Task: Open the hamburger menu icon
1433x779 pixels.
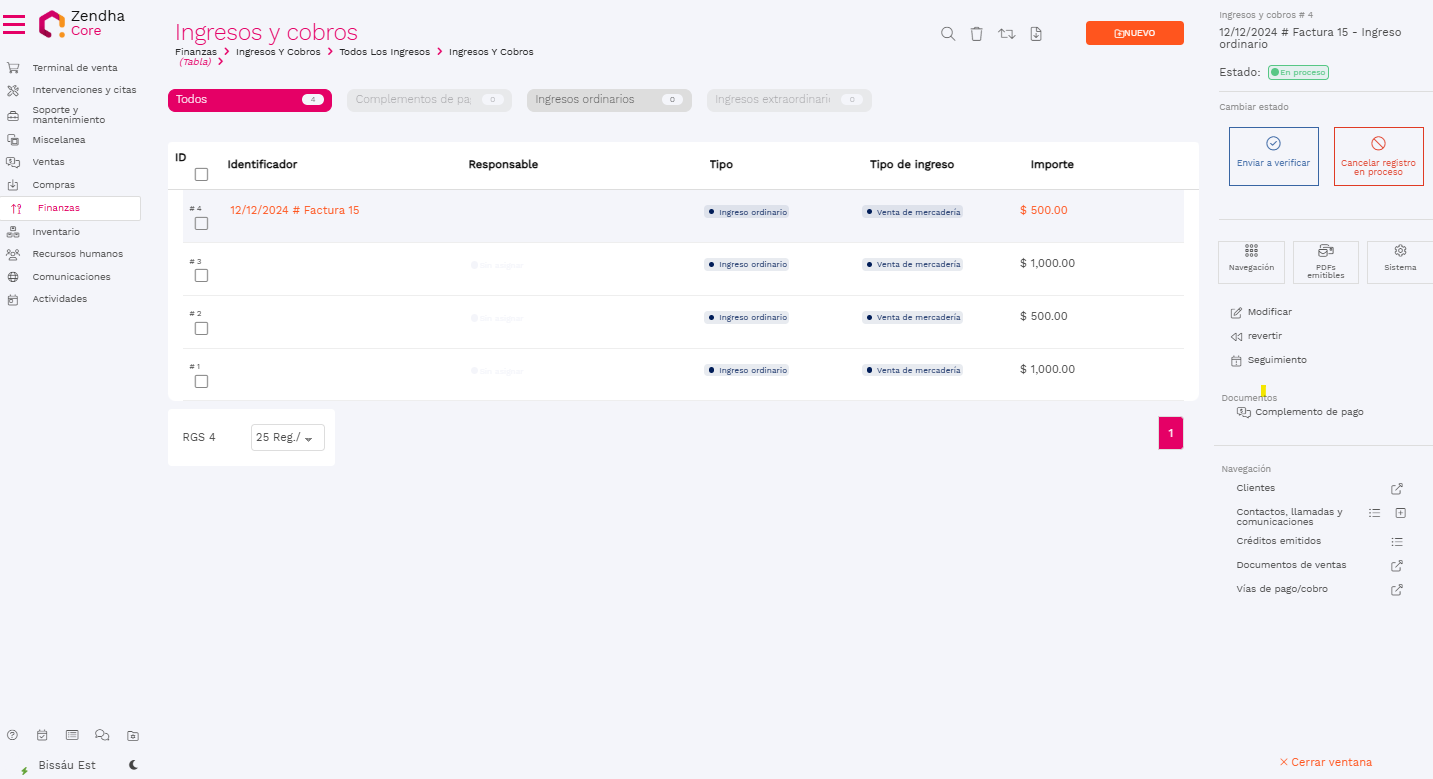Action: [x=14, y=24]
